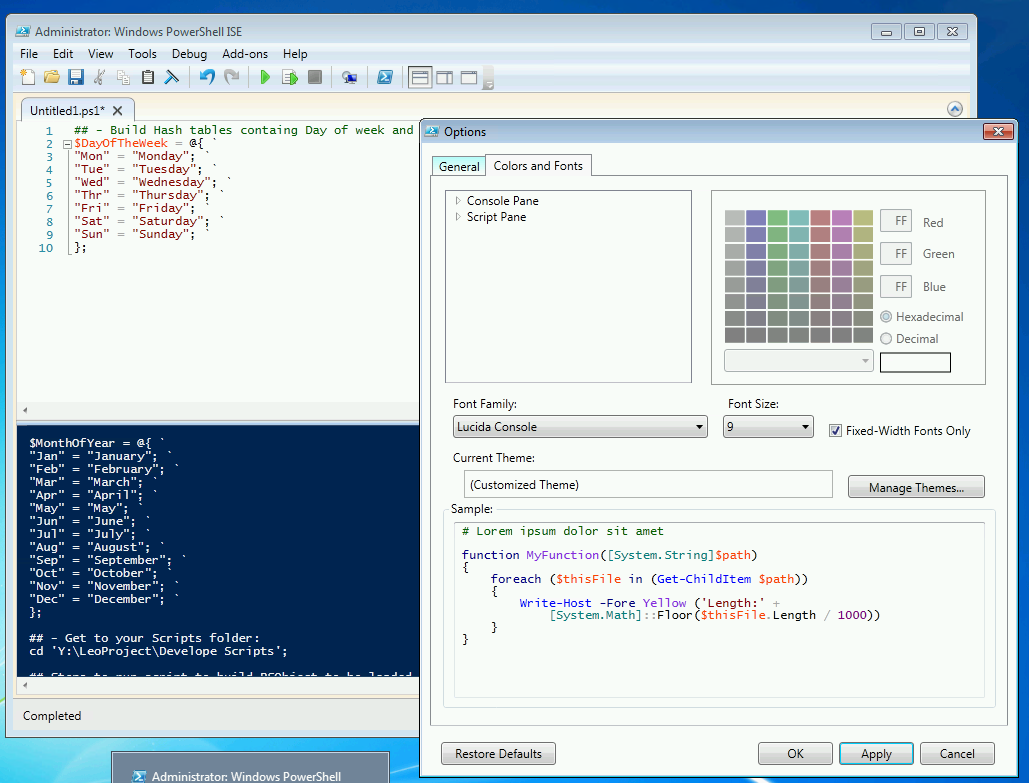Save the script with the floppy disk icon

76,77
